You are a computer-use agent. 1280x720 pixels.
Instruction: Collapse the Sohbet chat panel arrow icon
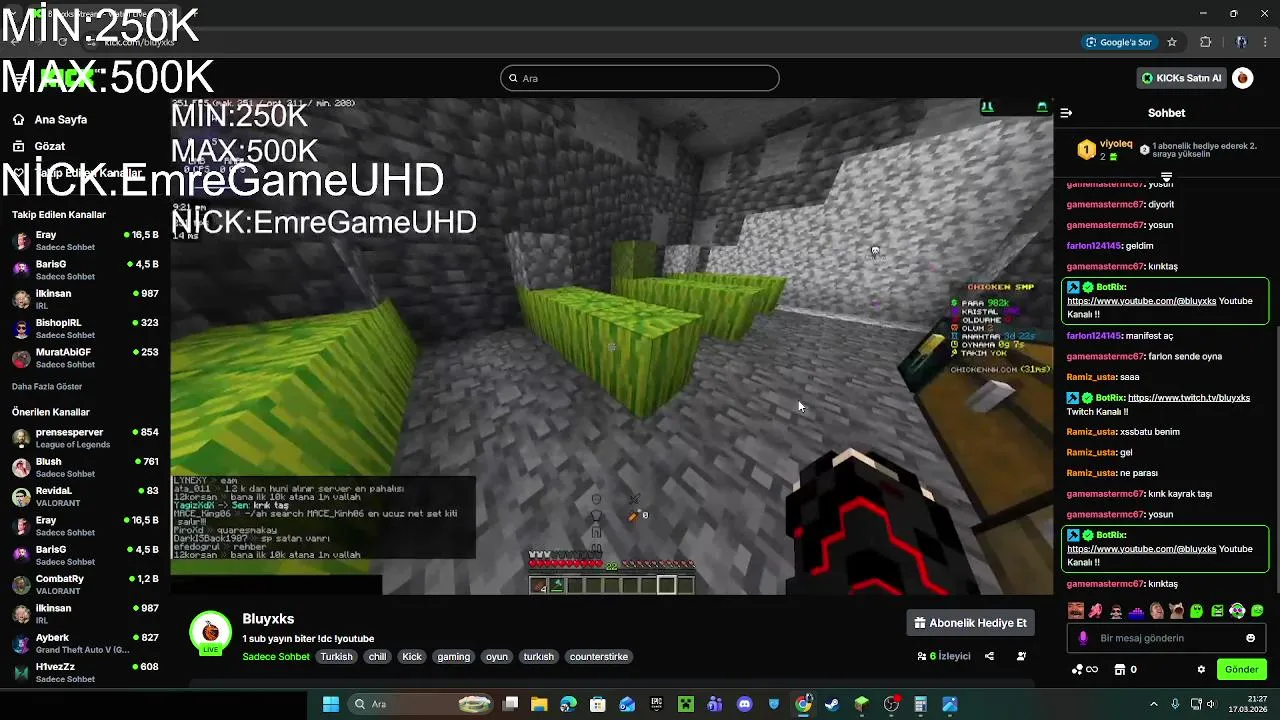click(1066, 113)
